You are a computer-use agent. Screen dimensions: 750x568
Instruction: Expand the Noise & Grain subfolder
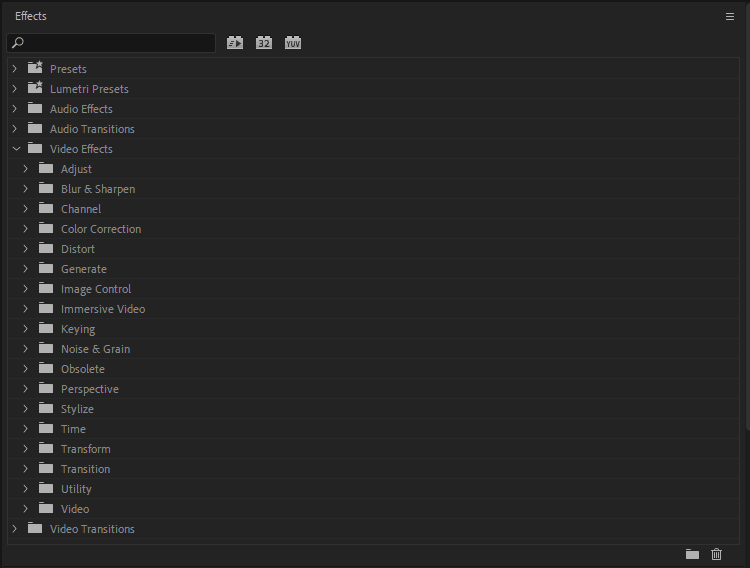25,349
